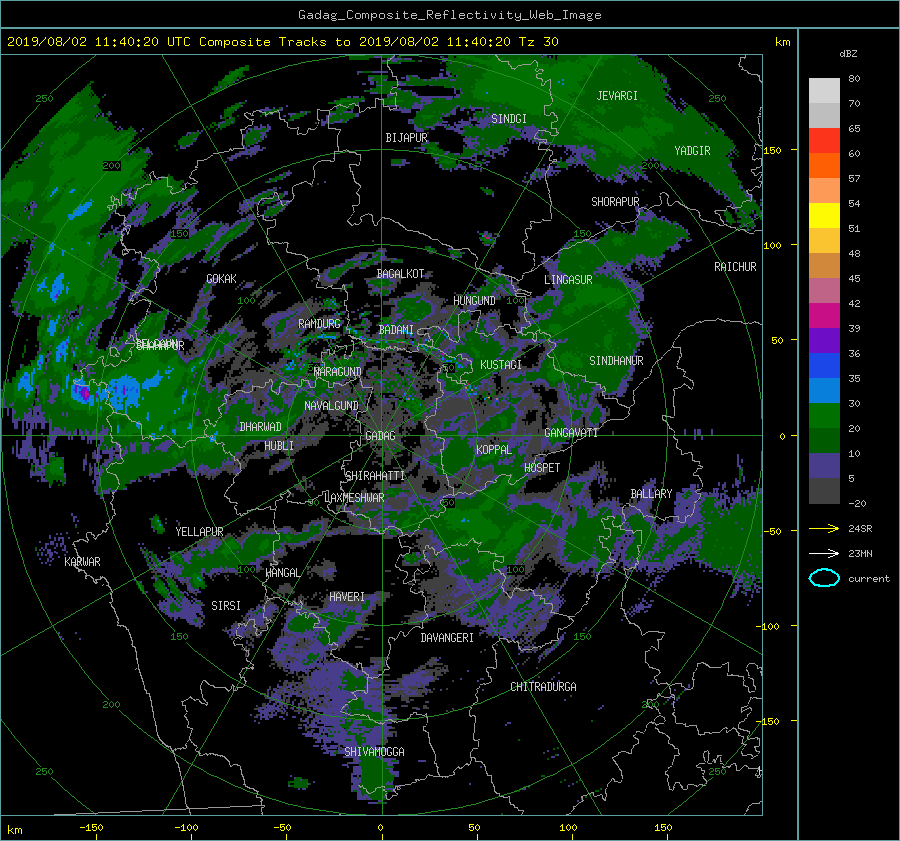Screen dimensions: 900x841
Task: Click the DAVANGERI city label
Action: (x=447, y=638)
